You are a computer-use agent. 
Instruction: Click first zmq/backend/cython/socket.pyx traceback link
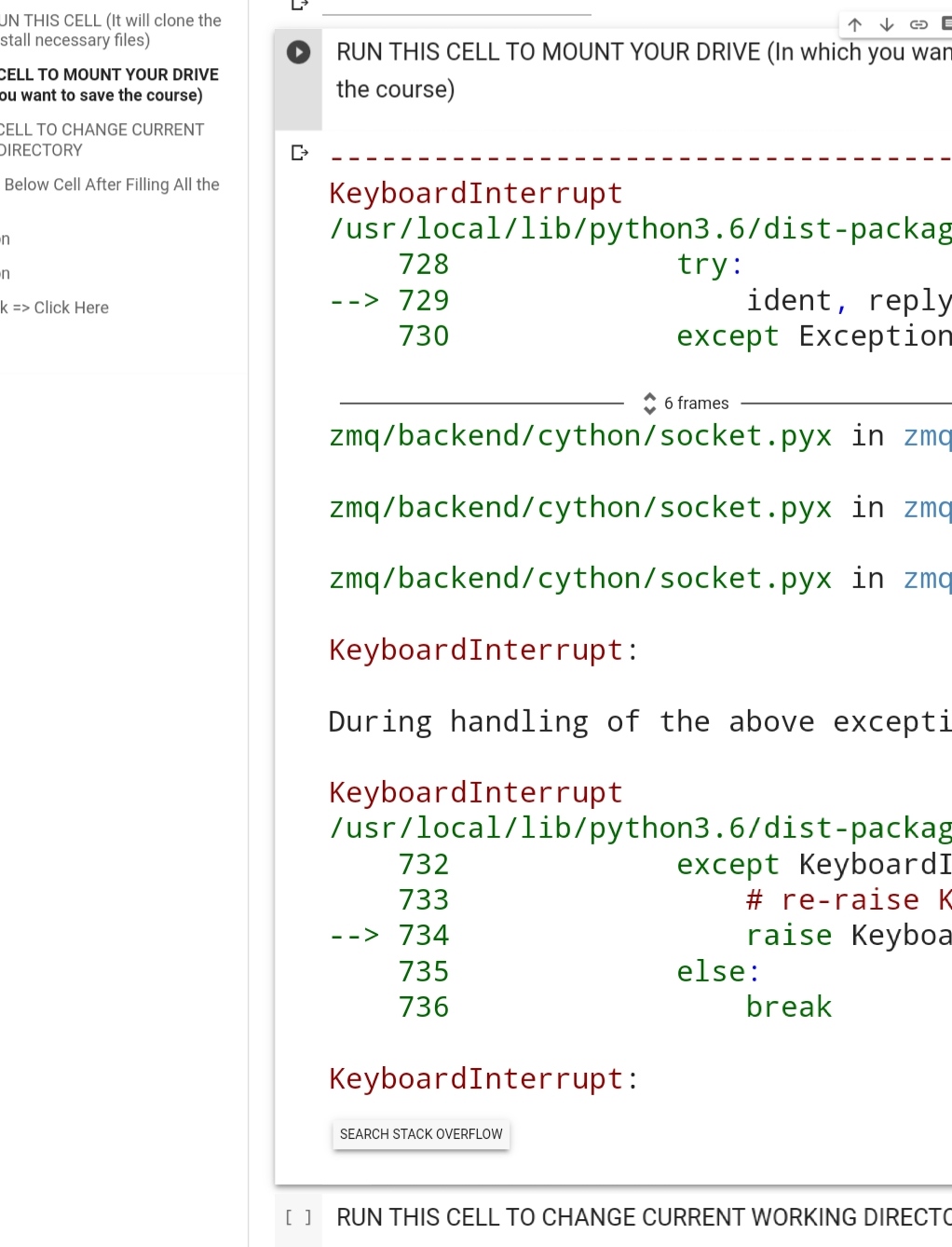click(579, 436)
